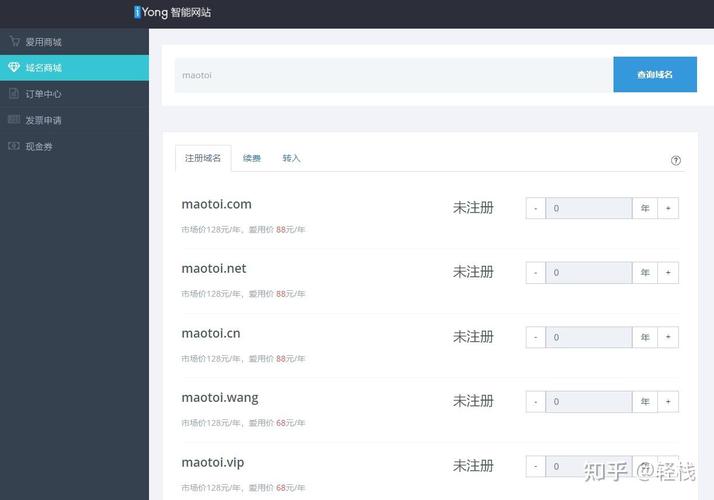Click the diamond icon beside 域名商城
Viewport: 714px width, 500px height.
pos(14,67)
